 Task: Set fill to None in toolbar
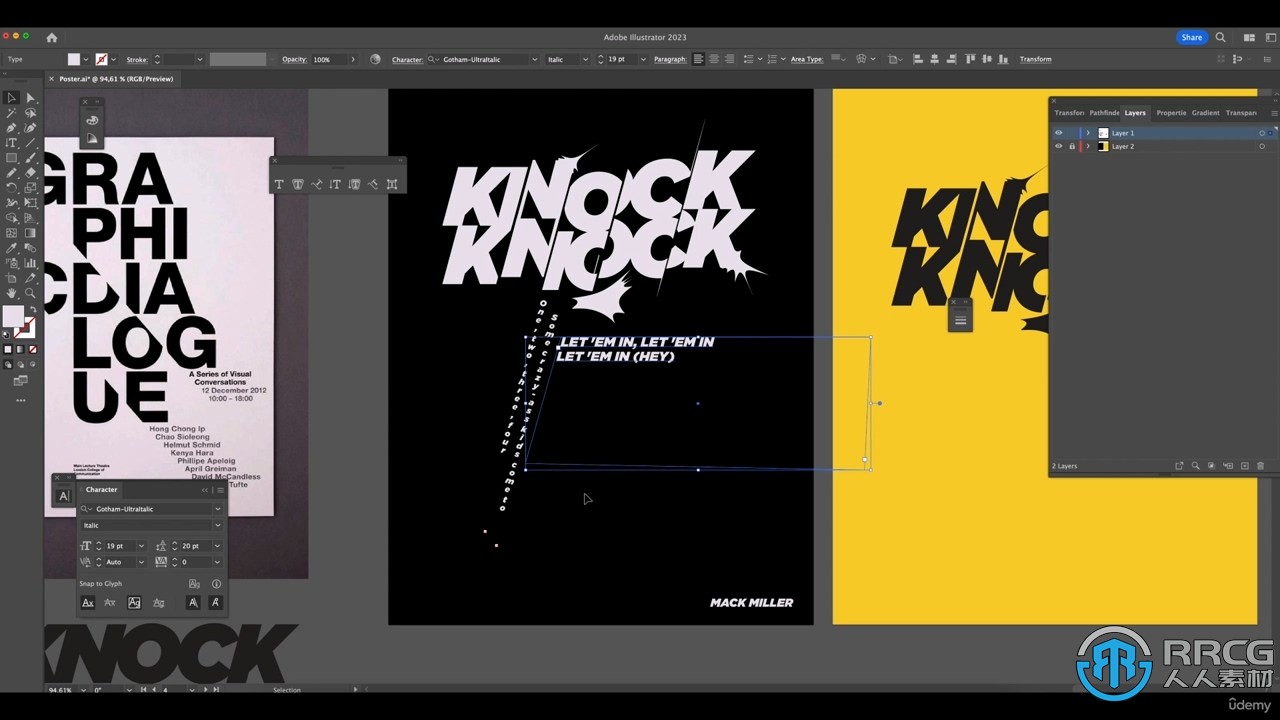point(32,349)
